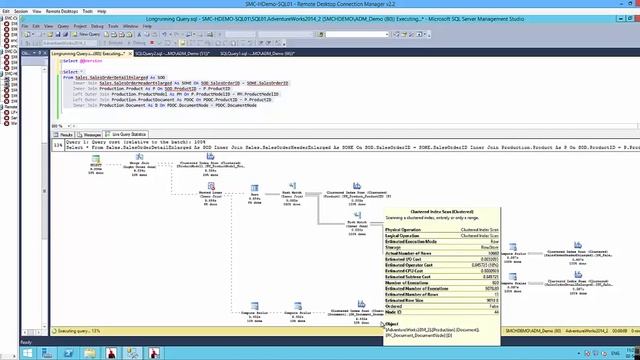
Task: Select the Live Query Statistics tab
Action: point(126,134)
